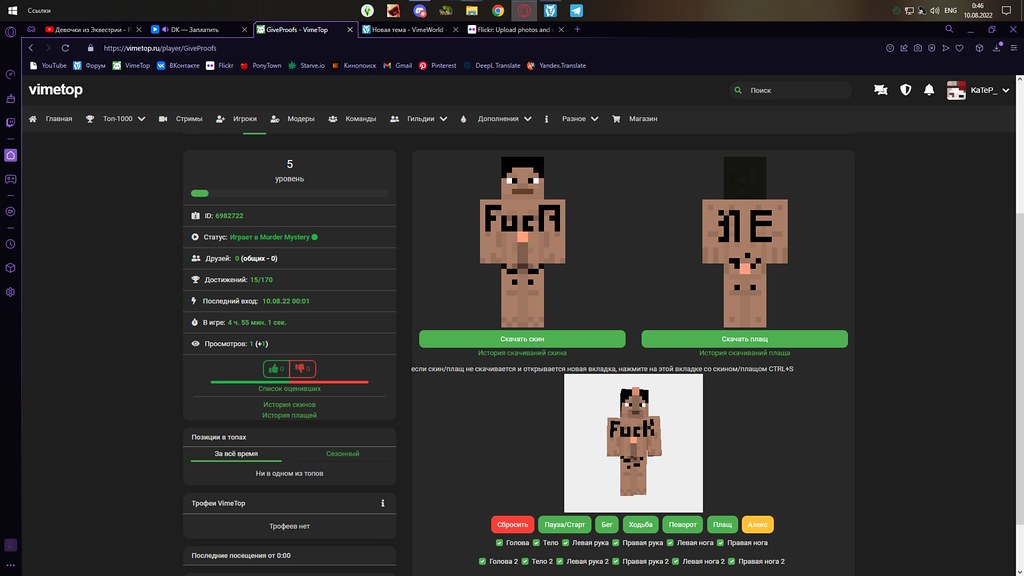
Task: Click the thumbs down dislike button
Action: [x=302, y=368]
